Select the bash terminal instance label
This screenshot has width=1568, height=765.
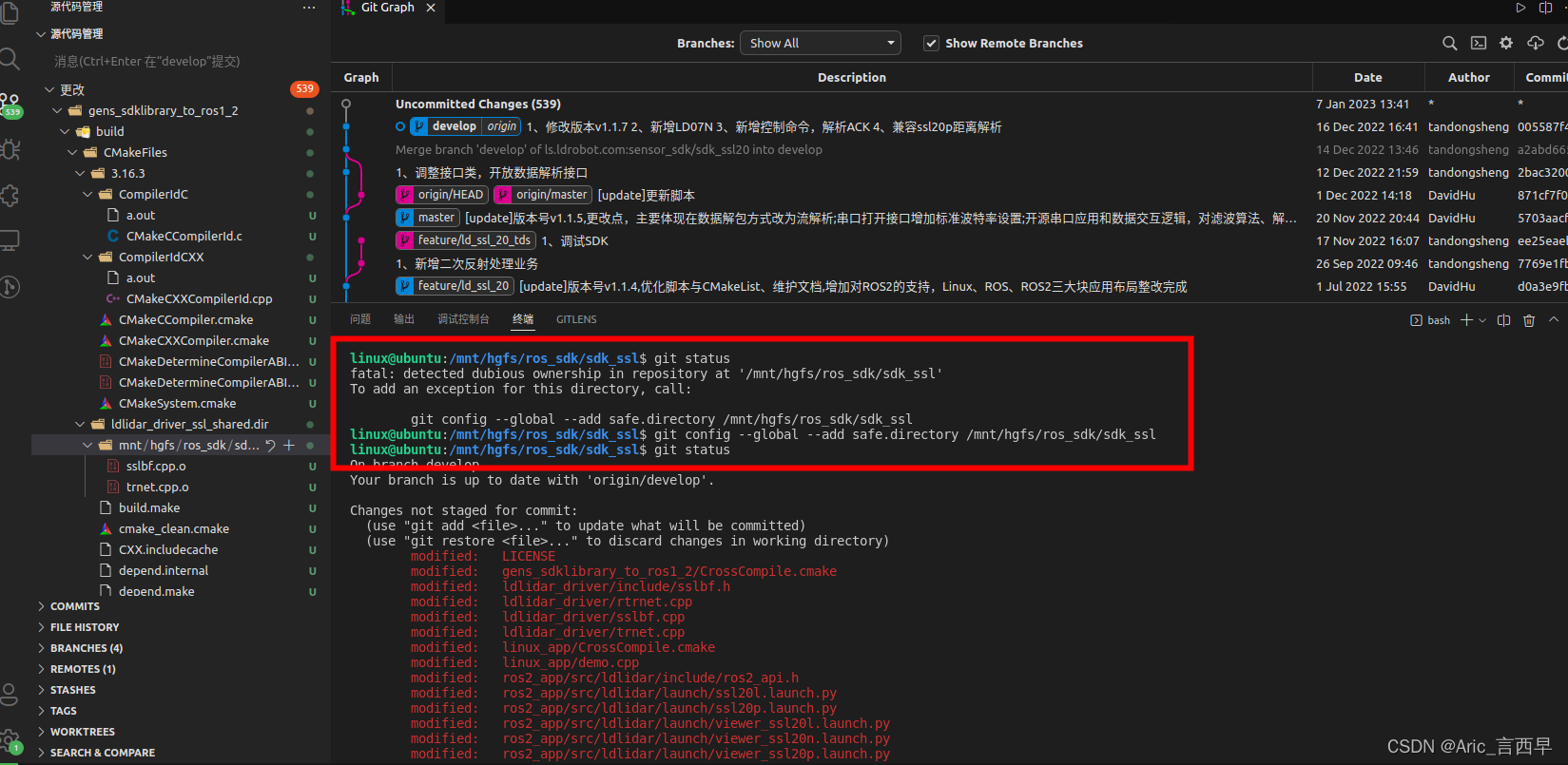1430,320
